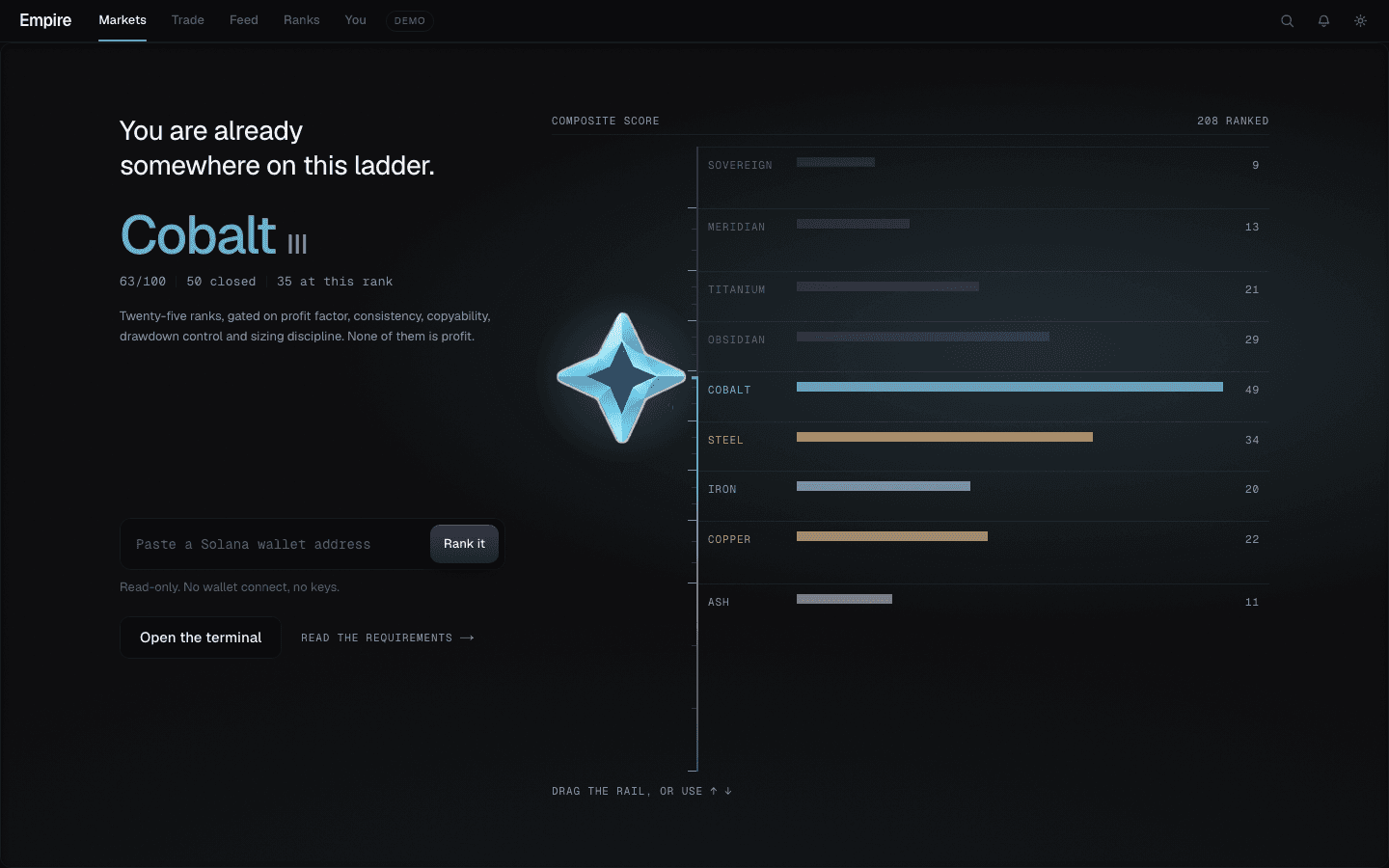Click the arrow icon after Read the requirements
This screenshot has width=1389, height=868.
[468, 637]
